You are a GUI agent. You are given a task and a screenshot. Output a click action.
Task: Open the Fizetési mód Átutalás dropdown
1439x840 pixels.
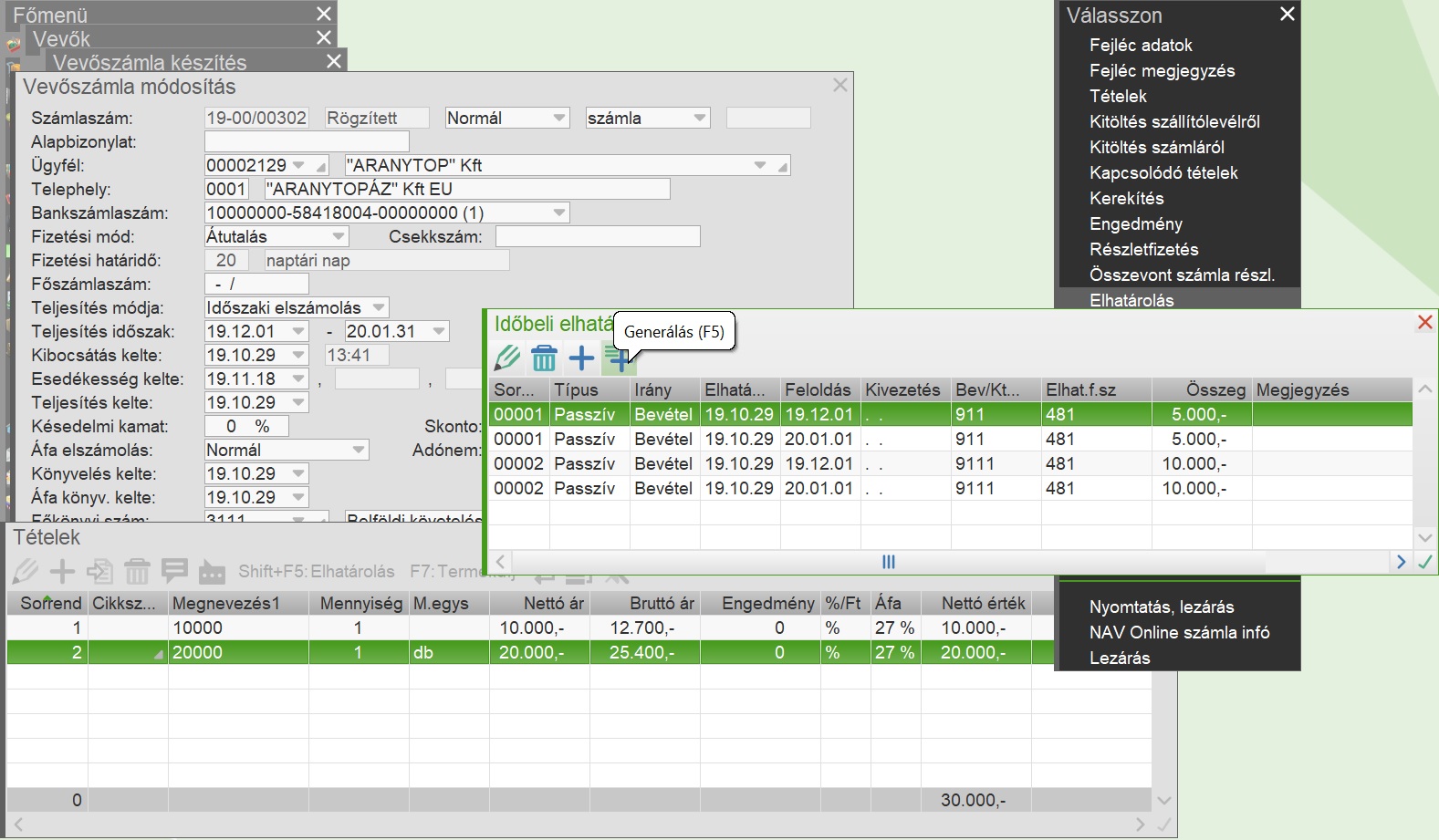[339, 236]
